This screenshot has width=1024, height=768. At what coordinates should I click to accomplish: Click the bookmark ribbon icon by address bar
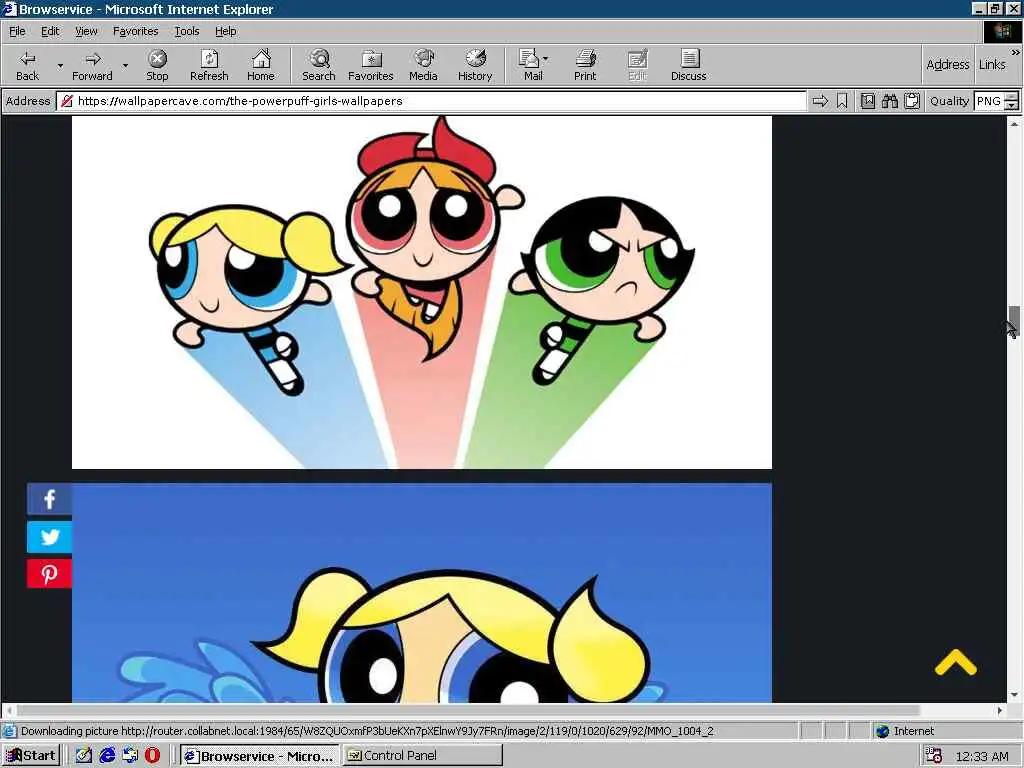pyautogui.click(x=842, y=101)
